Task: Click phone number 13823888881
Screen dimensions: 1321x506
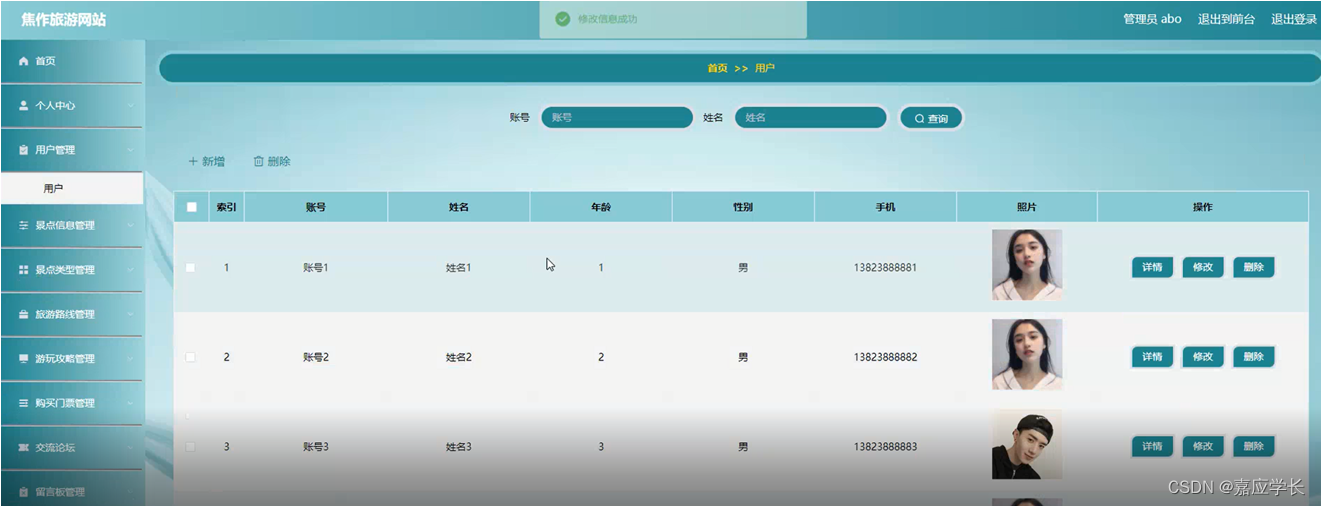Action: point(885,268)
